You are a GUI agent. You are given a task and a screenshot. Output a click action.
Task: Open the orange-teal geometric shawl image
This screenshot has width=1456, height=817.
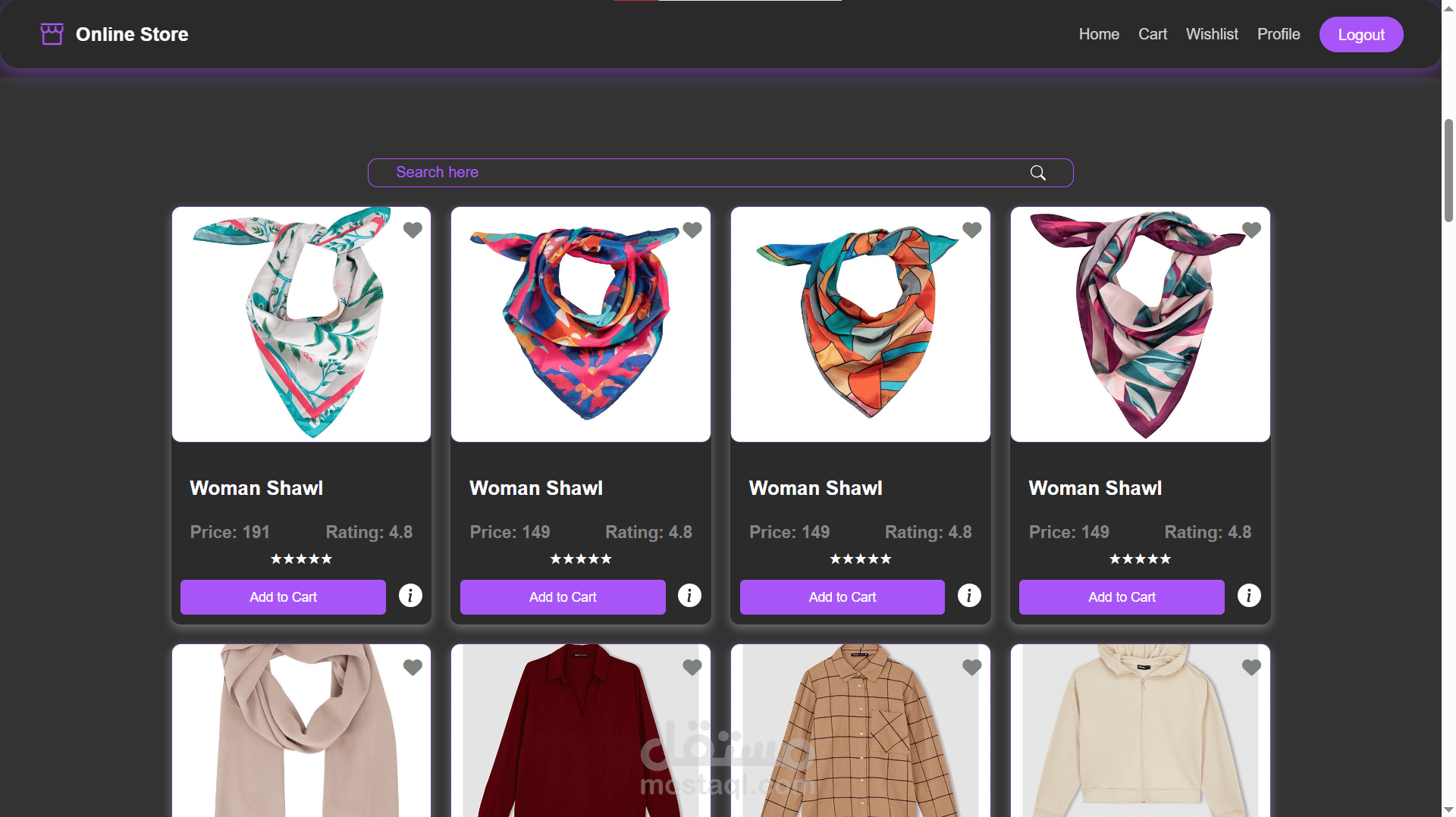tap(861, 324)
